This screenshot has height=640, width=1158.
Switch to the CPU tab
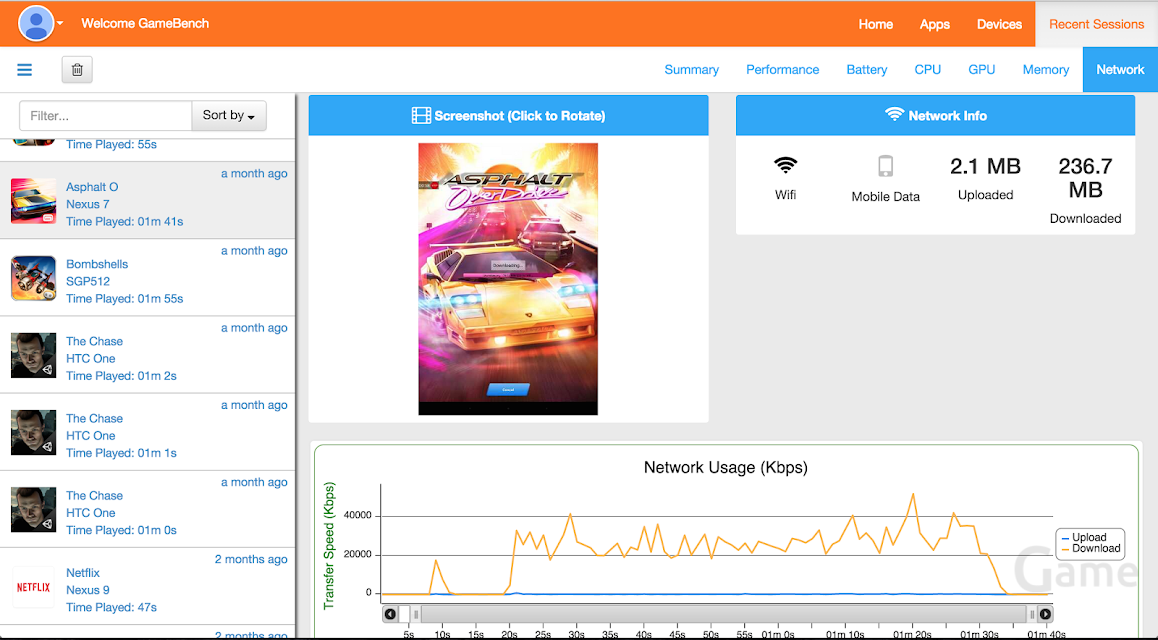point(928,69)
